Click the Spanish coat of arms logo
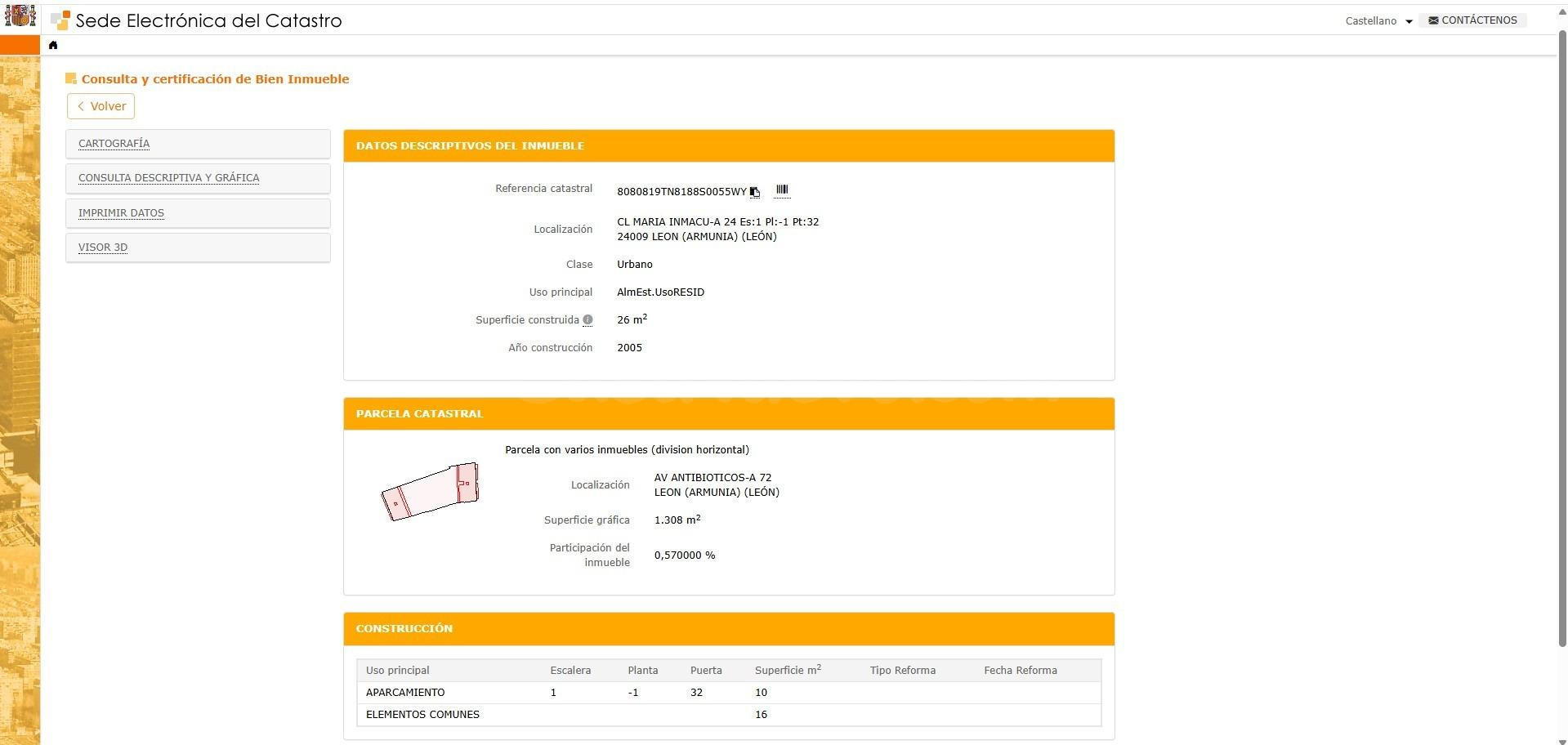 click(20, 16)
